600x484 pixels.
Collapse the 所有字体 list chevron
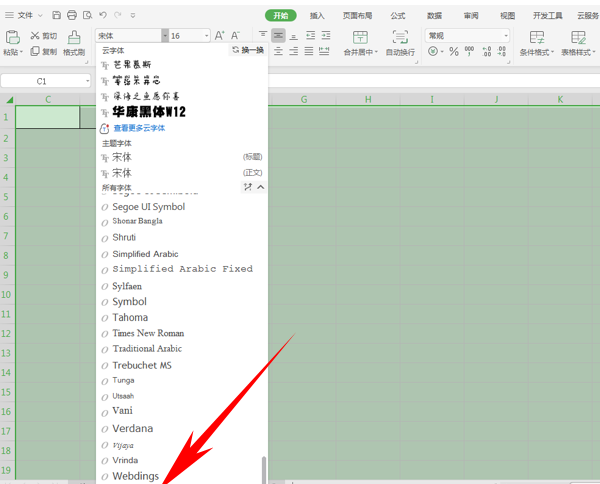coord(261,187)
